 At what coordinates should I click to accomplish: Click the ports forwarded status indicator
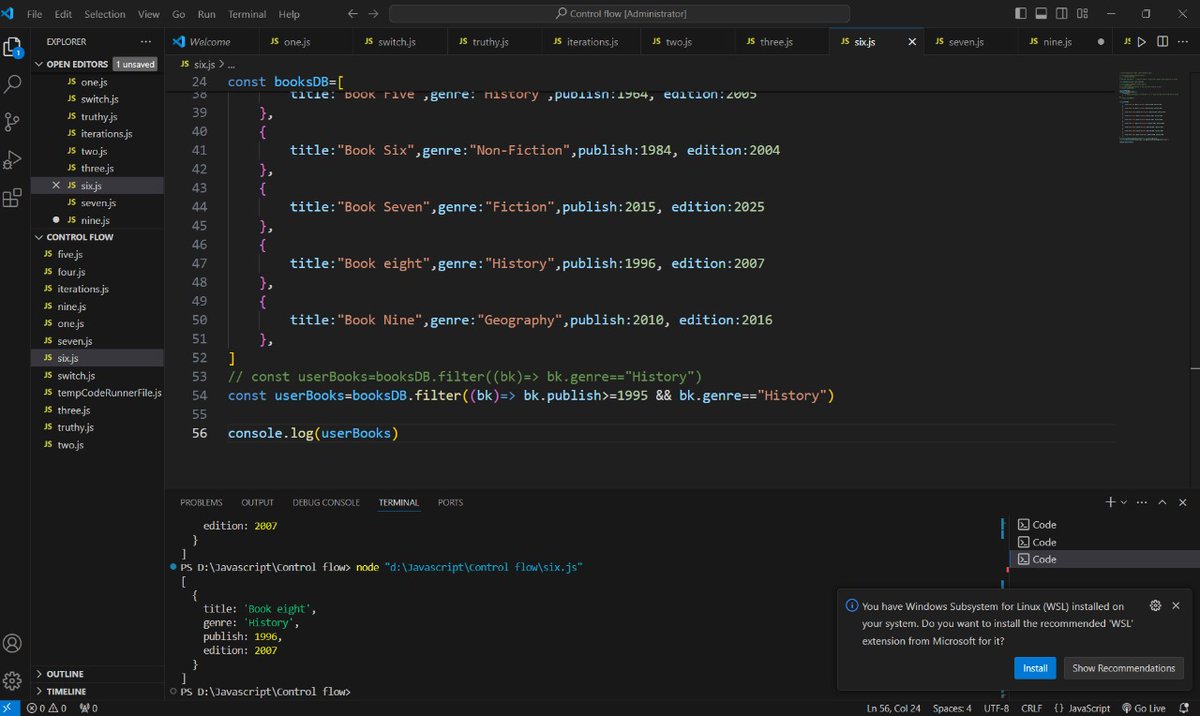(x=88, y=708)
